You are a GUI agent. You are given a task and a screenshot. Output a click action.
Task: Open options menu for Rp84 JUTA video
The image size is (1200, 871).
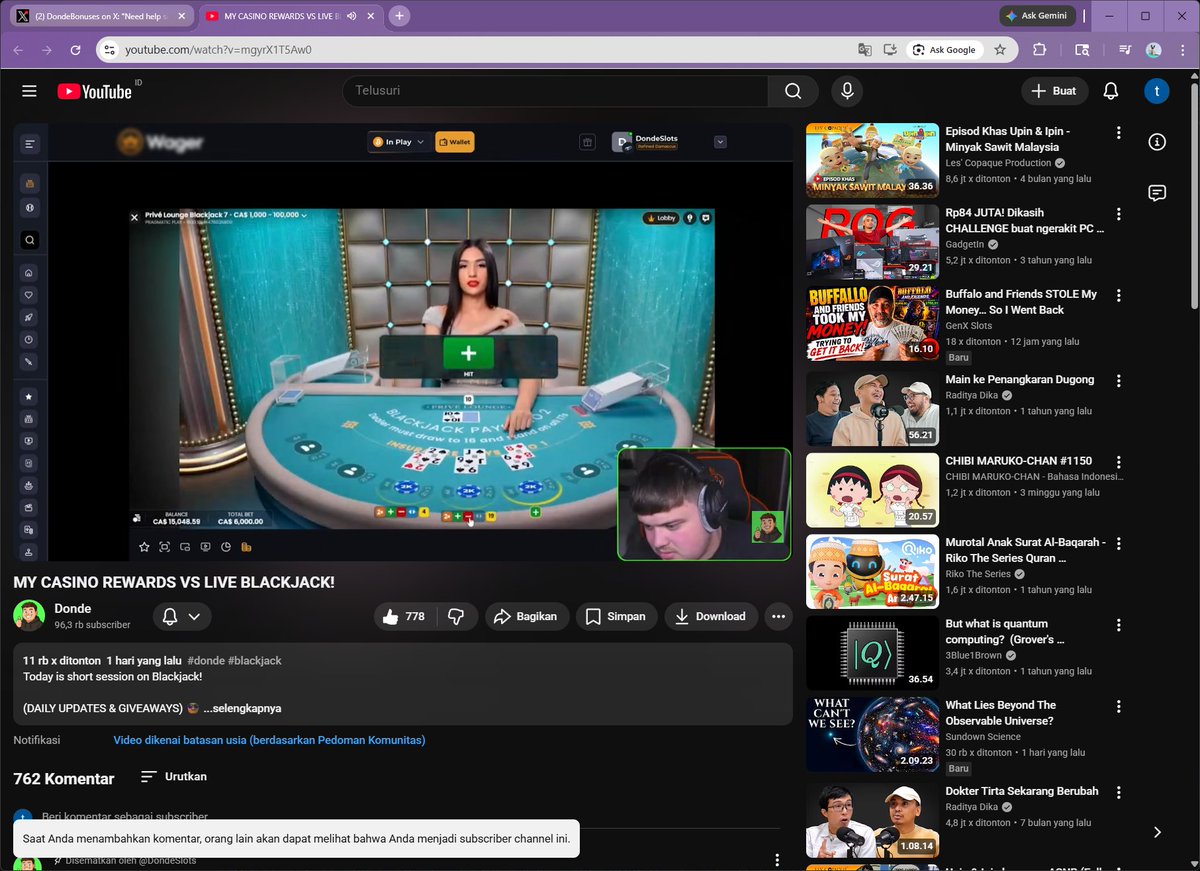1119,215
